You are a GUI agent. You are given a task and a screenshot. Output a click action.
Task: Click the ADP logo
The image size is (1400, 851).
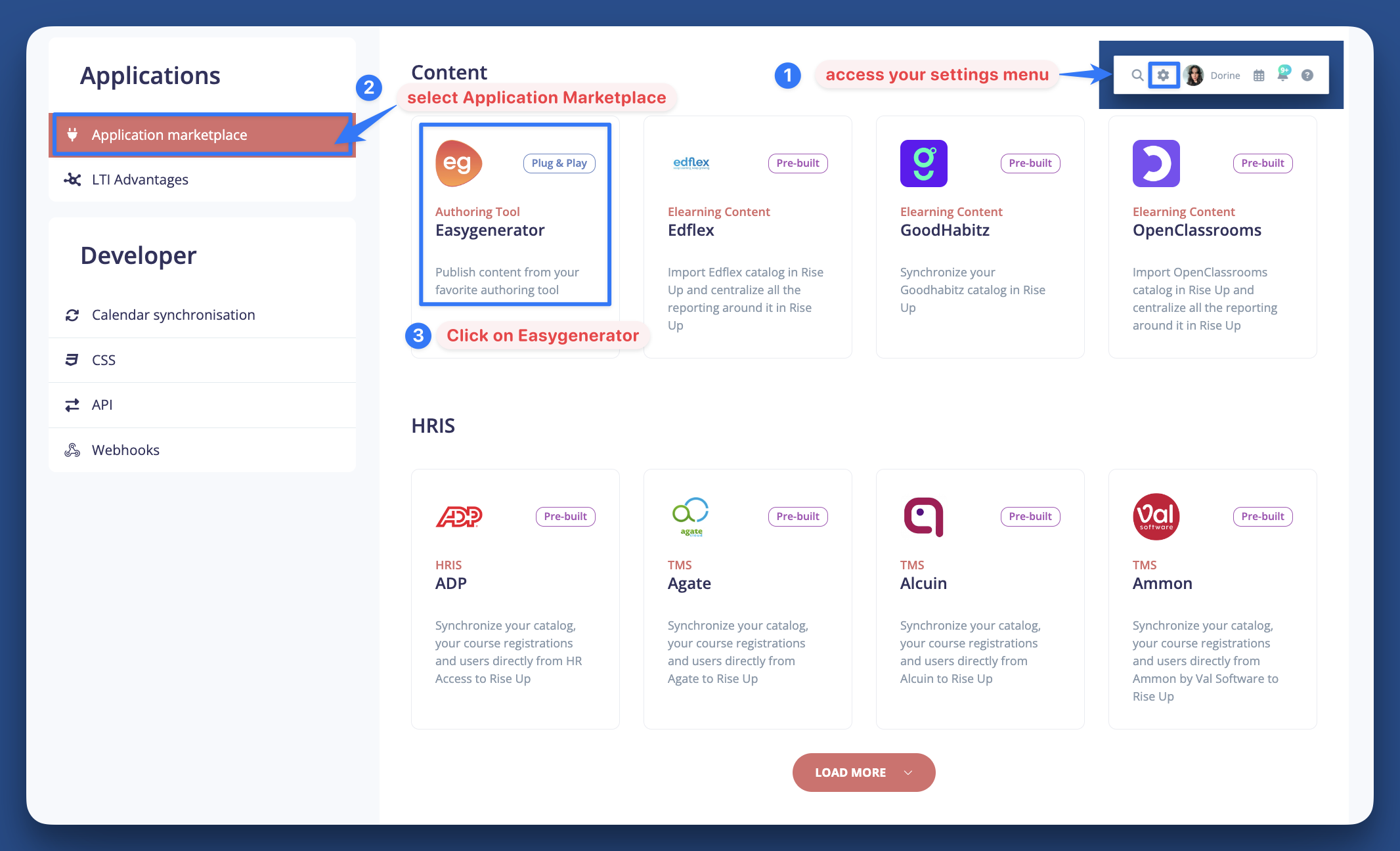(459, 517)
